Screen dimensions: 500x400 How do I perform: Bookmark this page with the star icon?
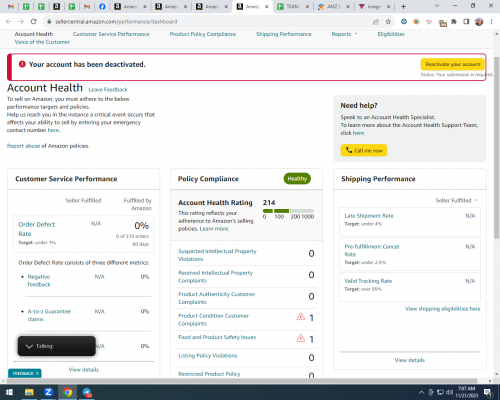pyautogui.click(x=388, y=22)
